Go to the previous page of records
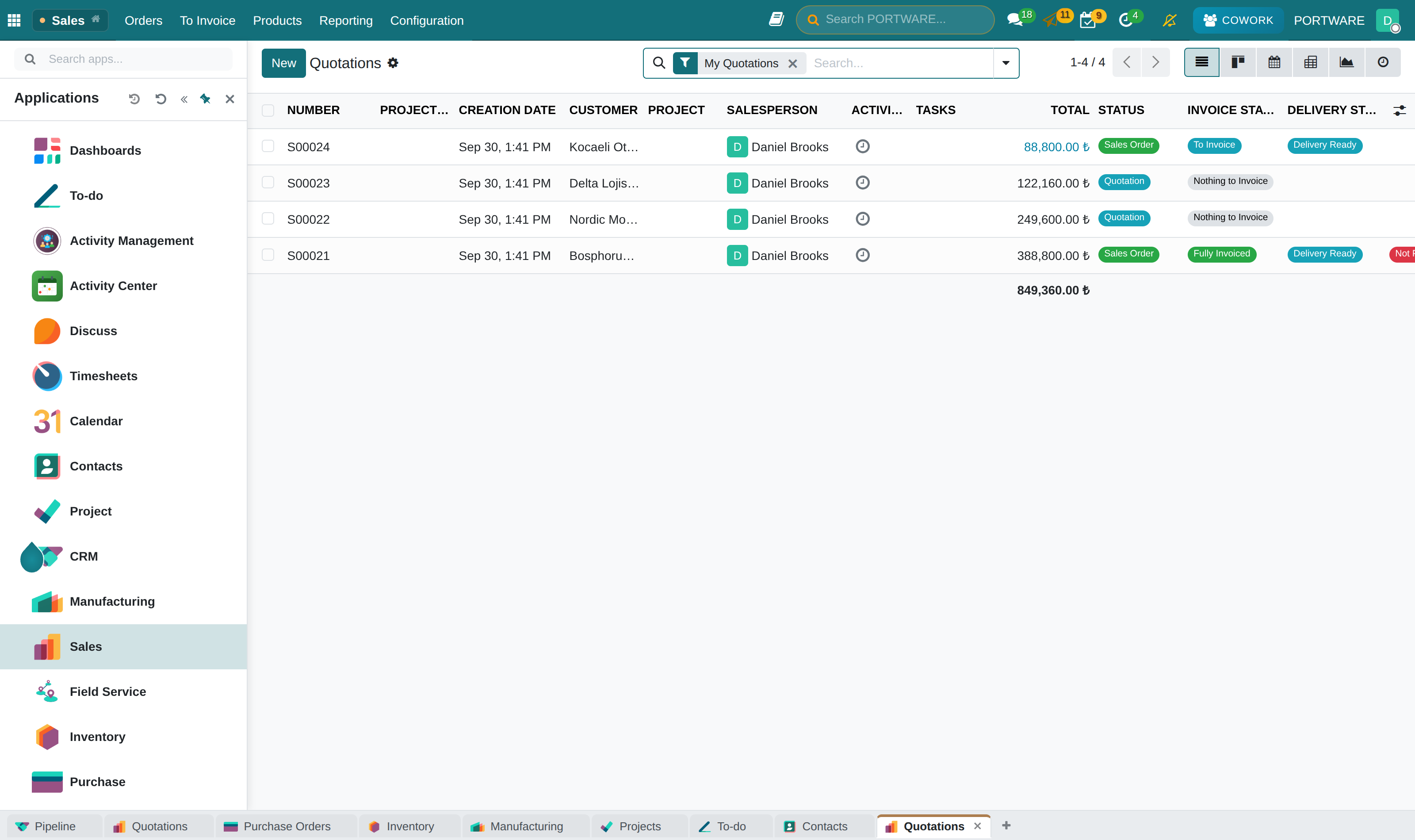The width and height of the screenshot is (1415, 840). [1127, 62]
